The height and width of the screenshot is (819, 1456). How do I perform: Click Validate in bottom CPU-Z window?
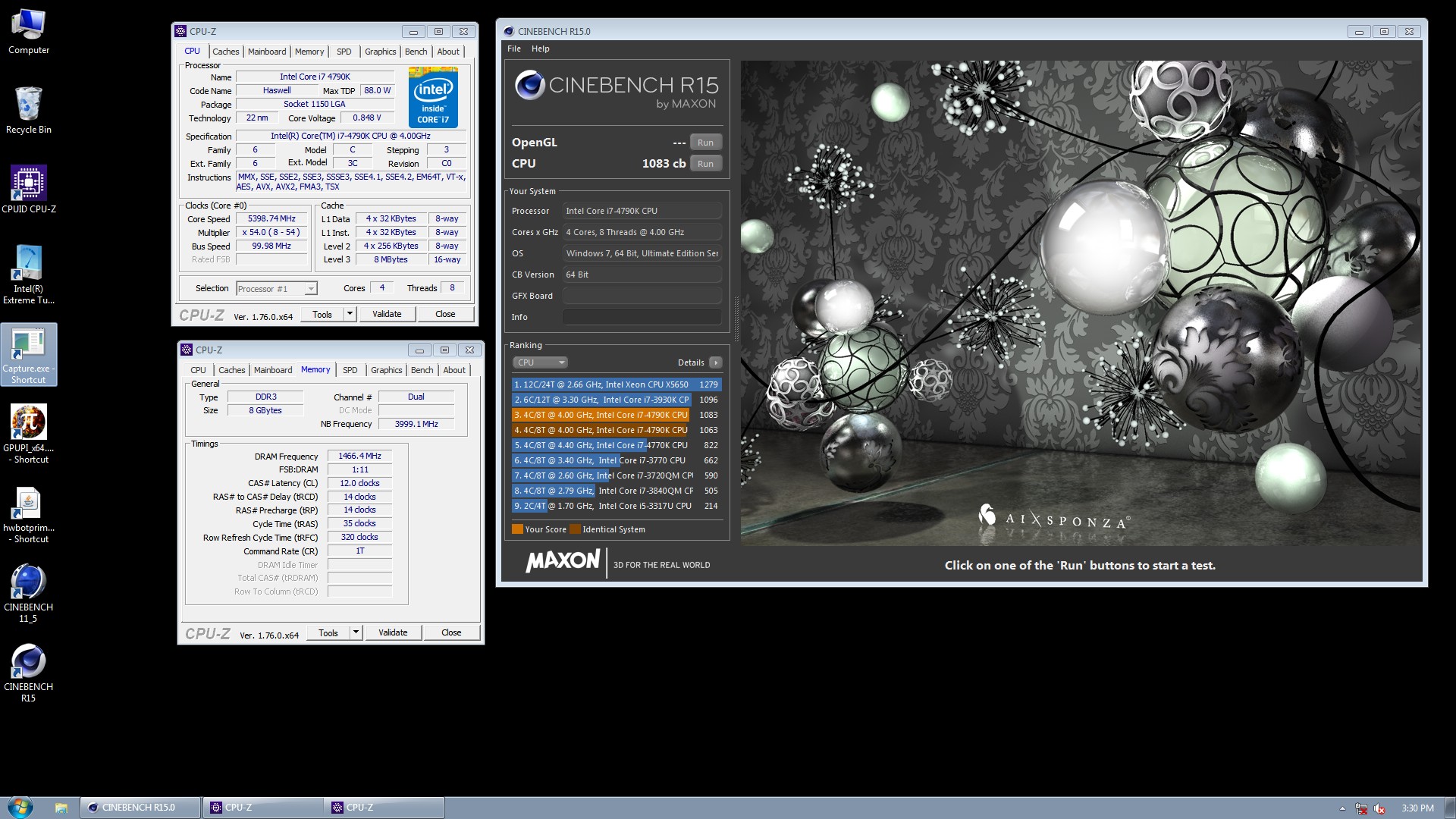click(x=393, y=632)
